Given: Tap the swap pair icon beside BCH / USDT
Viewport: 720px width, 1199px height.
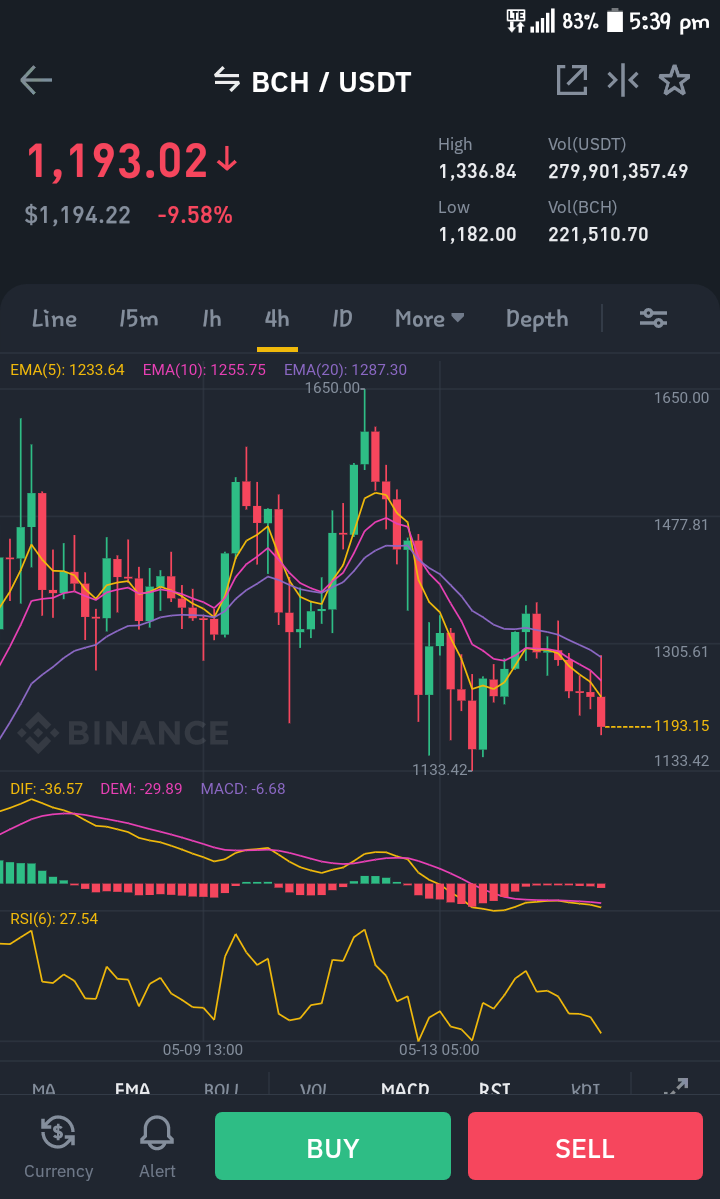Looking at the screenshot, I should pos(227,79).
